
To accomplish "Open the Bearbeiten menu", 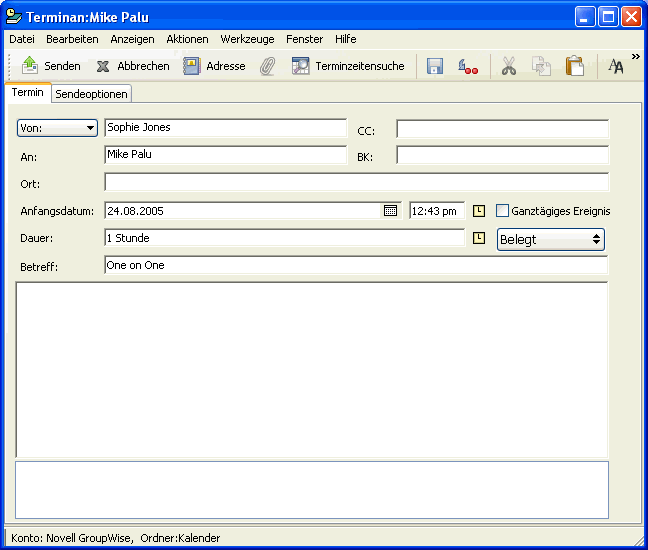I will pos(72,39).
